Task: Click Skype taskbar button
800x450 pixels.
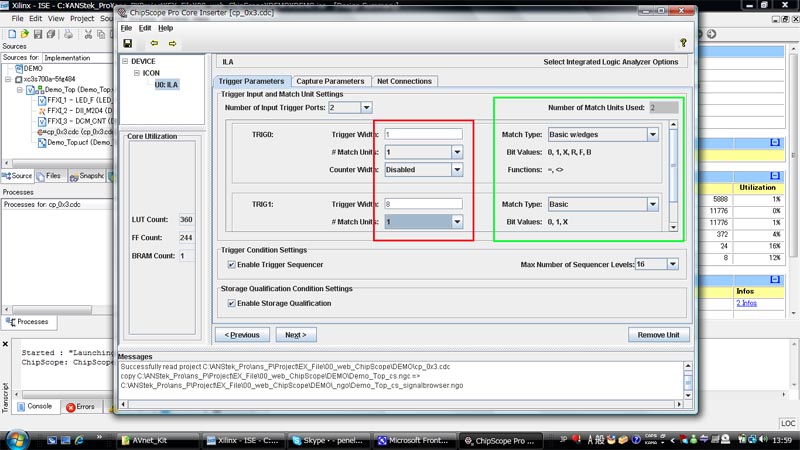Action: coord(328,440)
